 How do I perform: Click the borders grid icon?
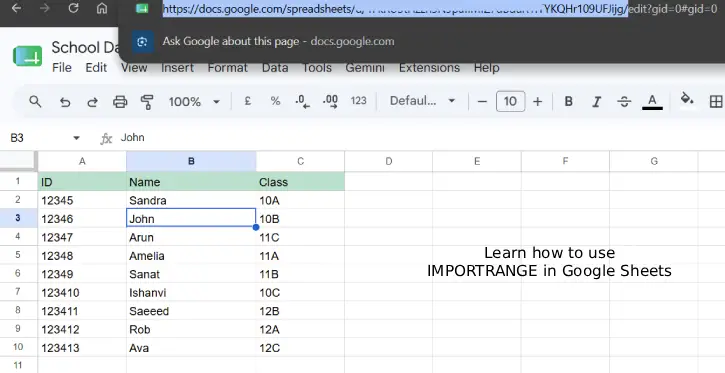click(x=716, y=101)
